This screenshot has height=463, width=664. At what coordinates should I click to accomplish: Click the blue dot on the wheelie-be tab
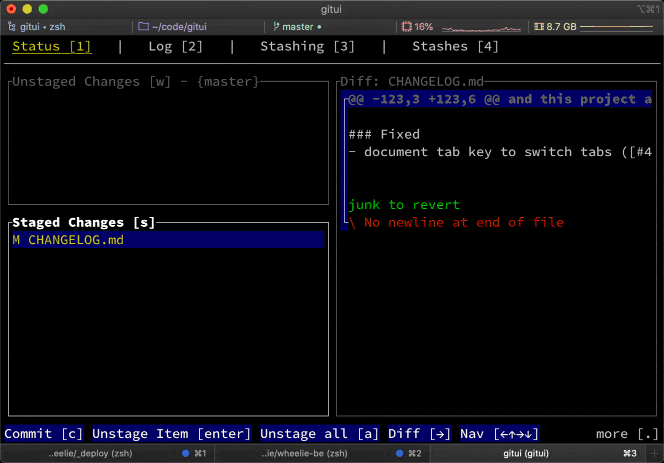coord(400,453)
